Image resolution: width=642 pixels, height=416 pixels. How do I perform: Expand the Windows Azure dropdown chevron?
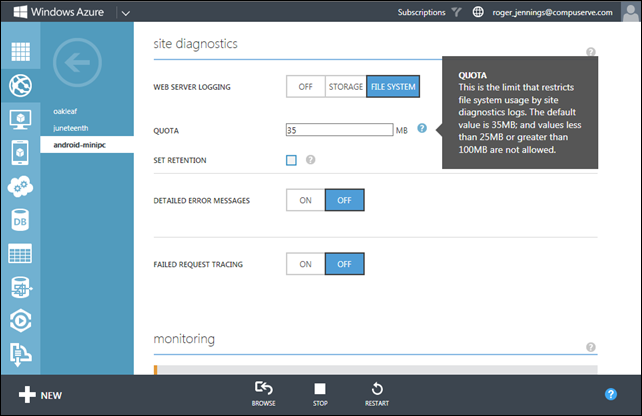click(126, 13)
